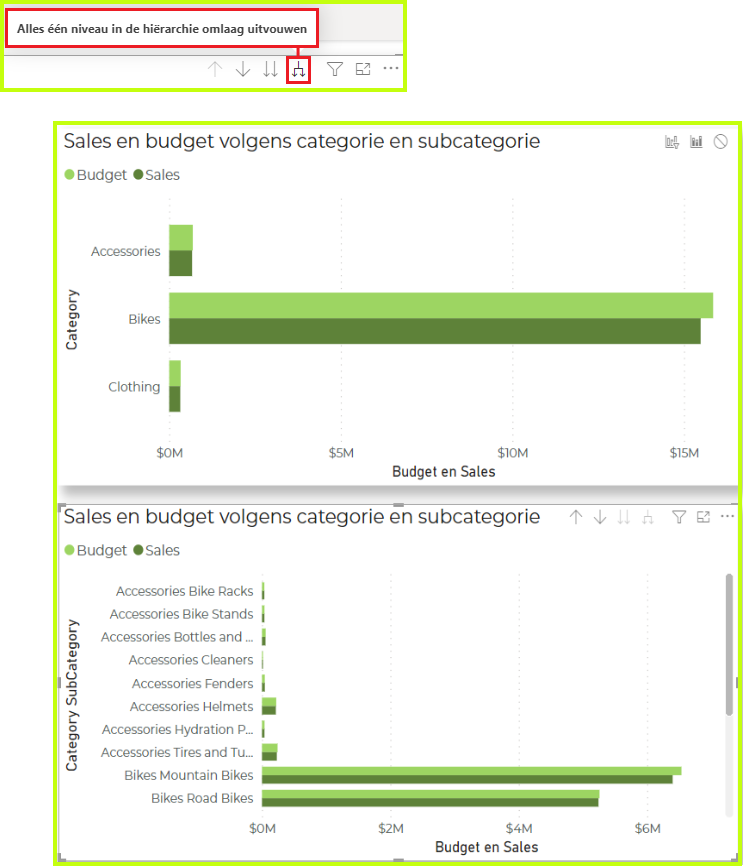This screenshot has height=867, width=746.
Task: Click the Accessories Bike Racks label
Action: 185,592
